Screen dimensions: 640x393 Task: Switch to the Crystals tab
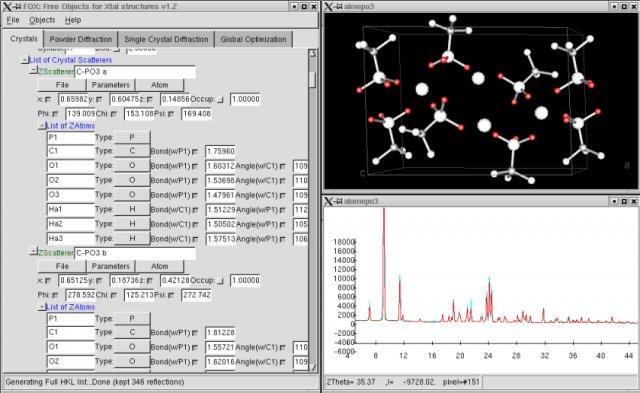point(23,39)
